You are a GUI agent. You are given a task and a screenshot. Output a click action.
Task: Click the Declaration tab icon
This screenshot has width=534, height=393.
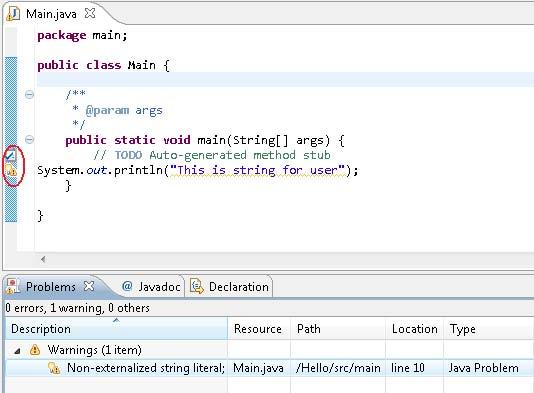(x=197, y=286)
